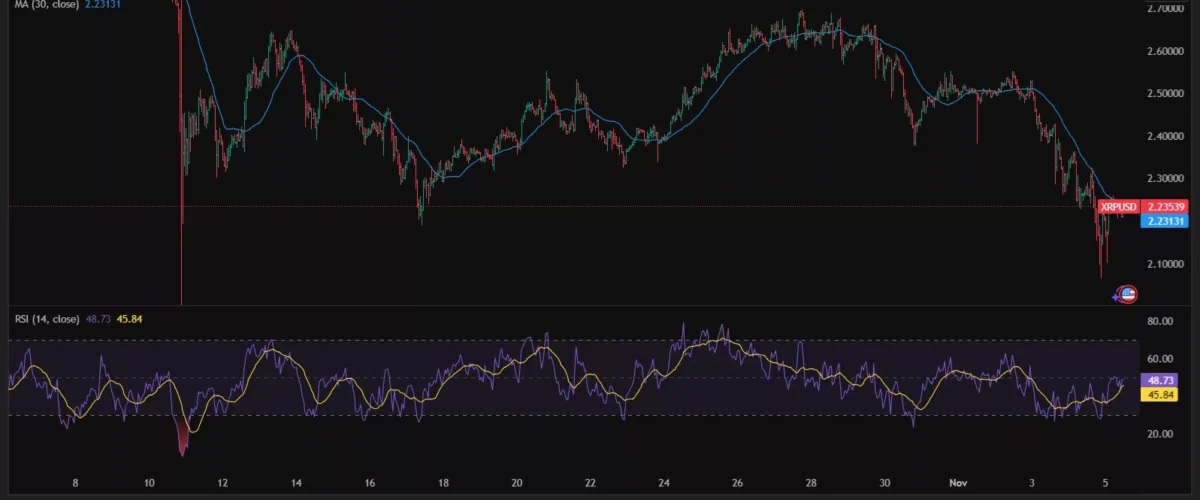Click the purple 48.73 RSI axis tag
The height and width of the screenshot is (500, 1200).
point(1163,381)
